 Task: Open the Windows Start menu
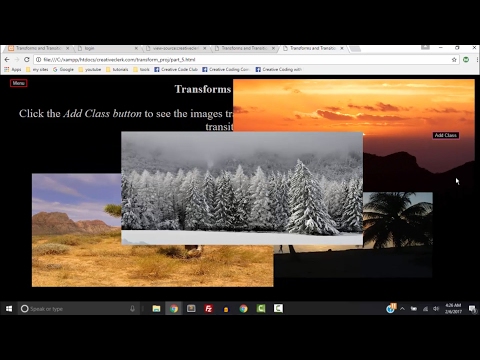tap(9, 309)
